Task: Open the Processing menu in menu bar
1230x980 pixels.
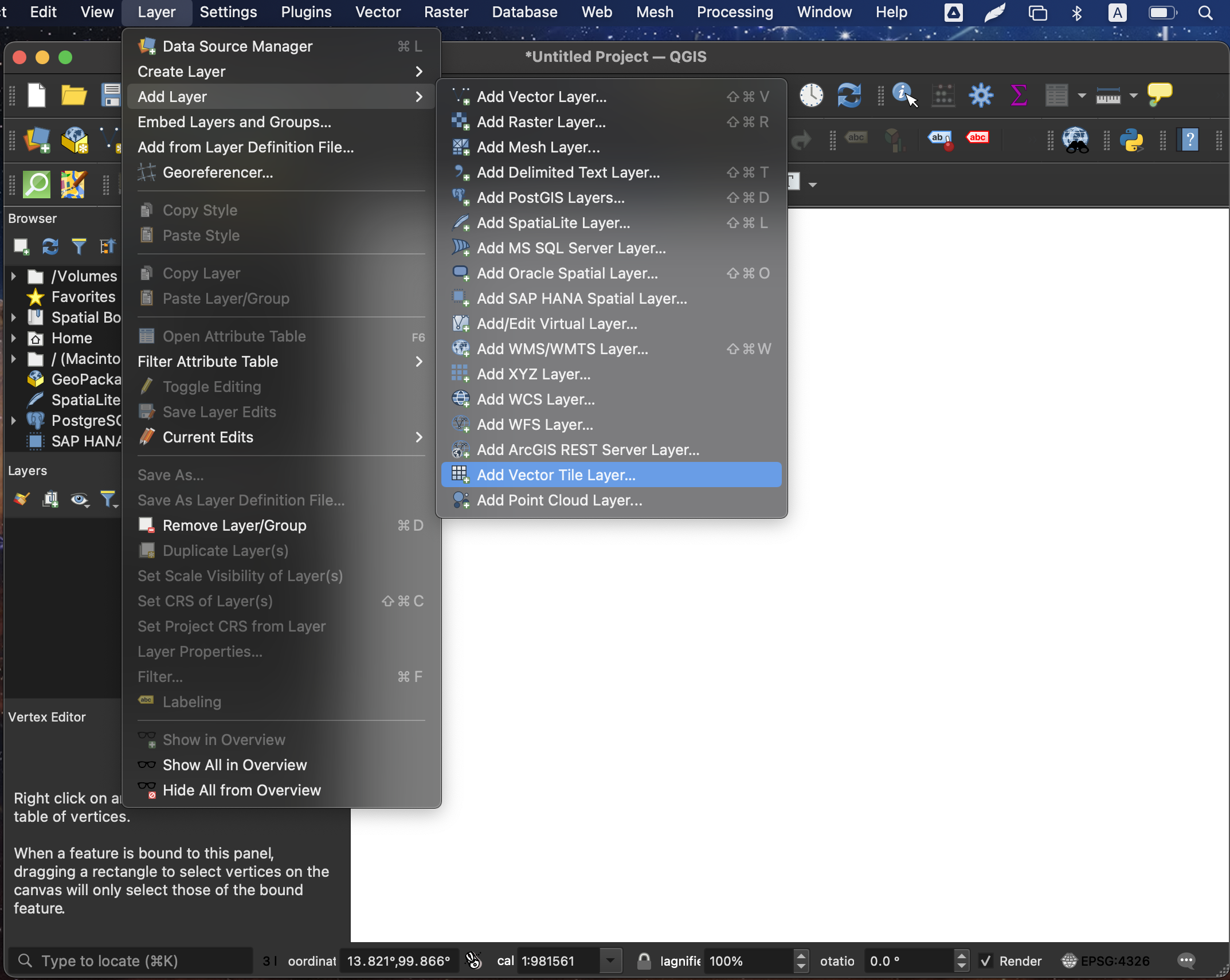Action: click(735, 12)
